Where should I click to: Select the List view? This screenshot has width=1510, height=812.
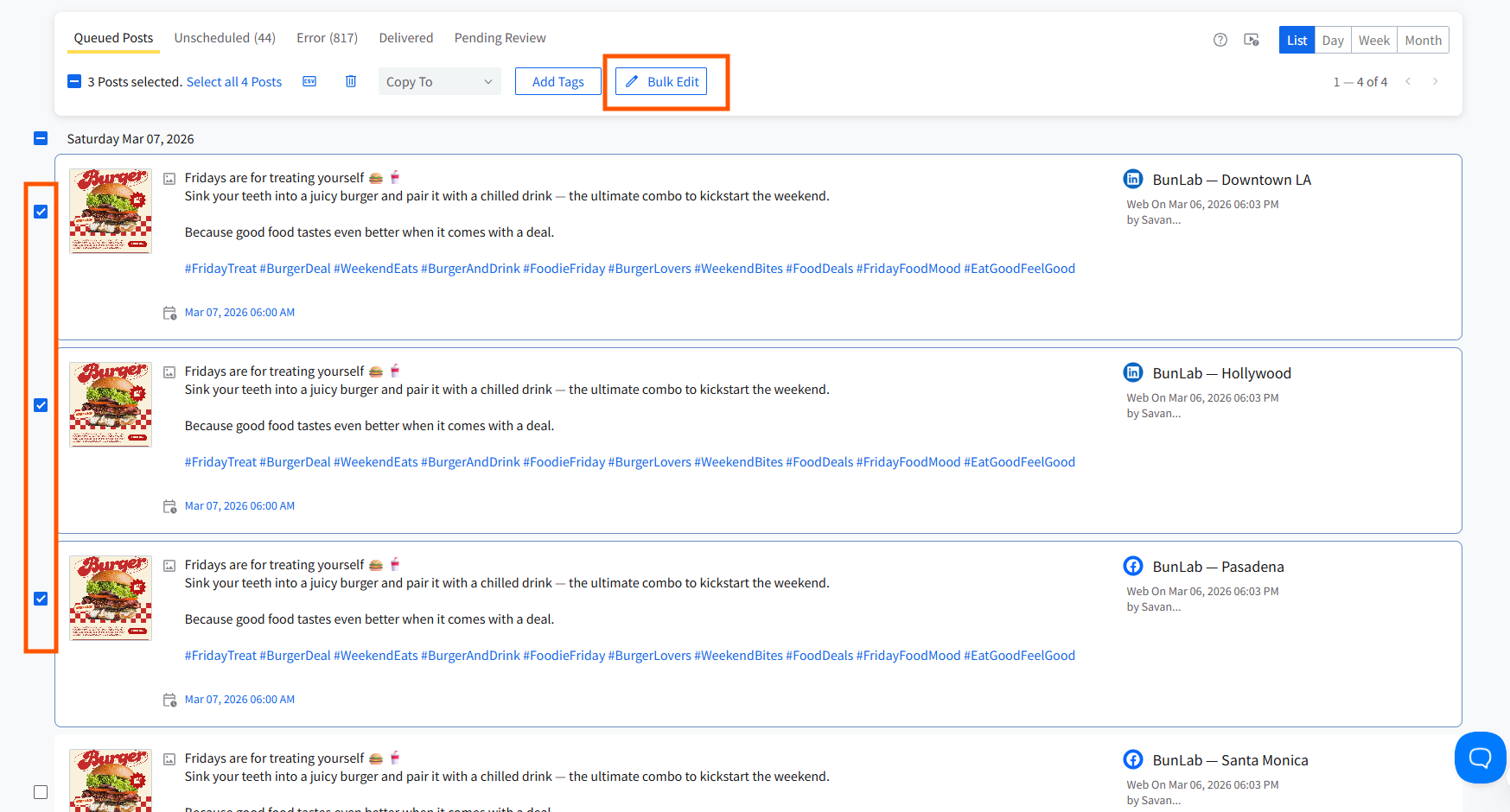[x=1297, y=40]
